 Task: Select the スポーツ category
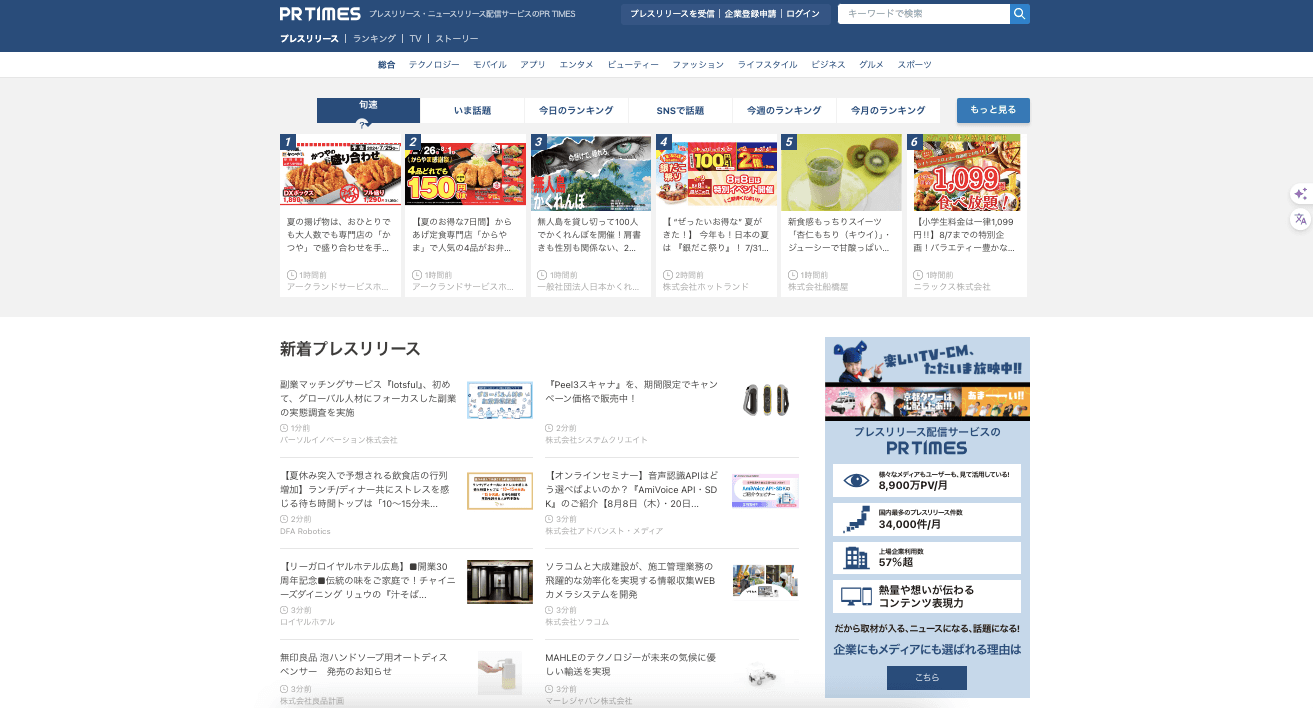(x=914, y=65)
